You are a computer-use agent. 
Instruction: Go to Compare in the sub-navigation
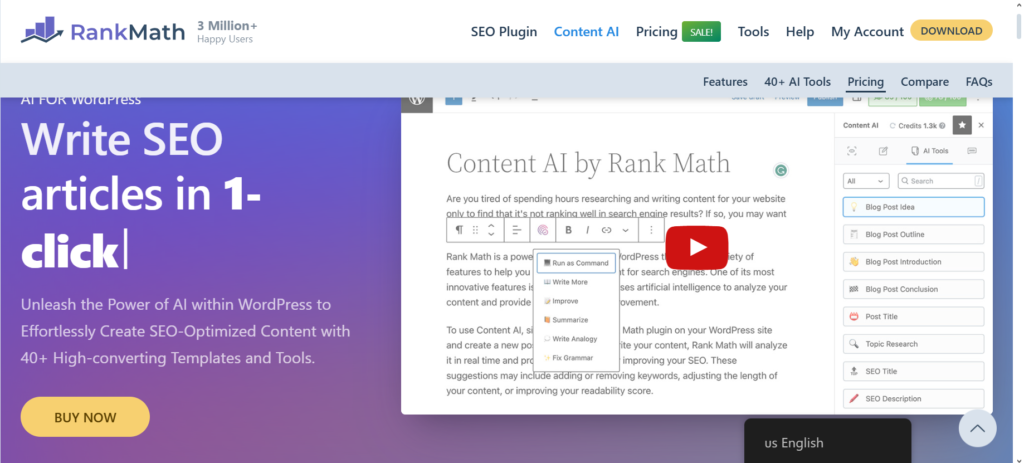(x=925, y=82)
